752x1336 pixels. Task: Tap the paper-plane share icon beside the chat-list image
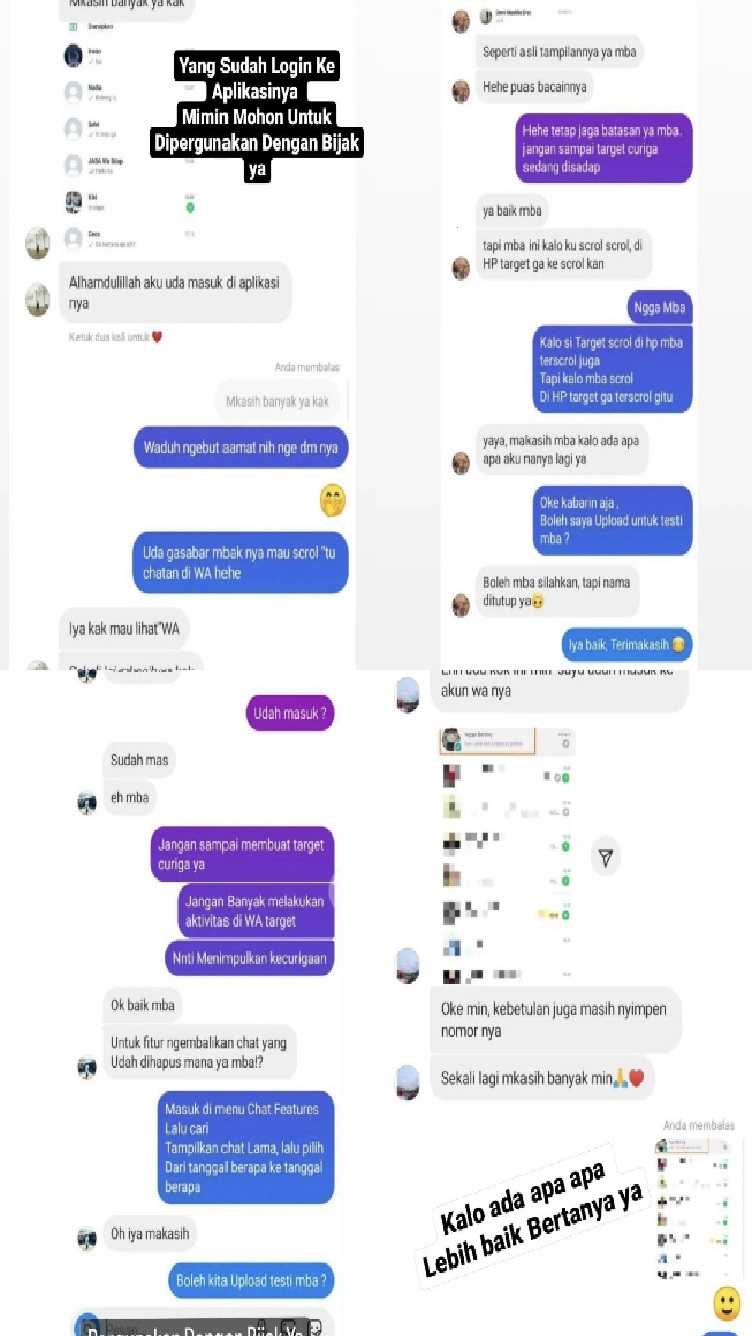[606, 857]
